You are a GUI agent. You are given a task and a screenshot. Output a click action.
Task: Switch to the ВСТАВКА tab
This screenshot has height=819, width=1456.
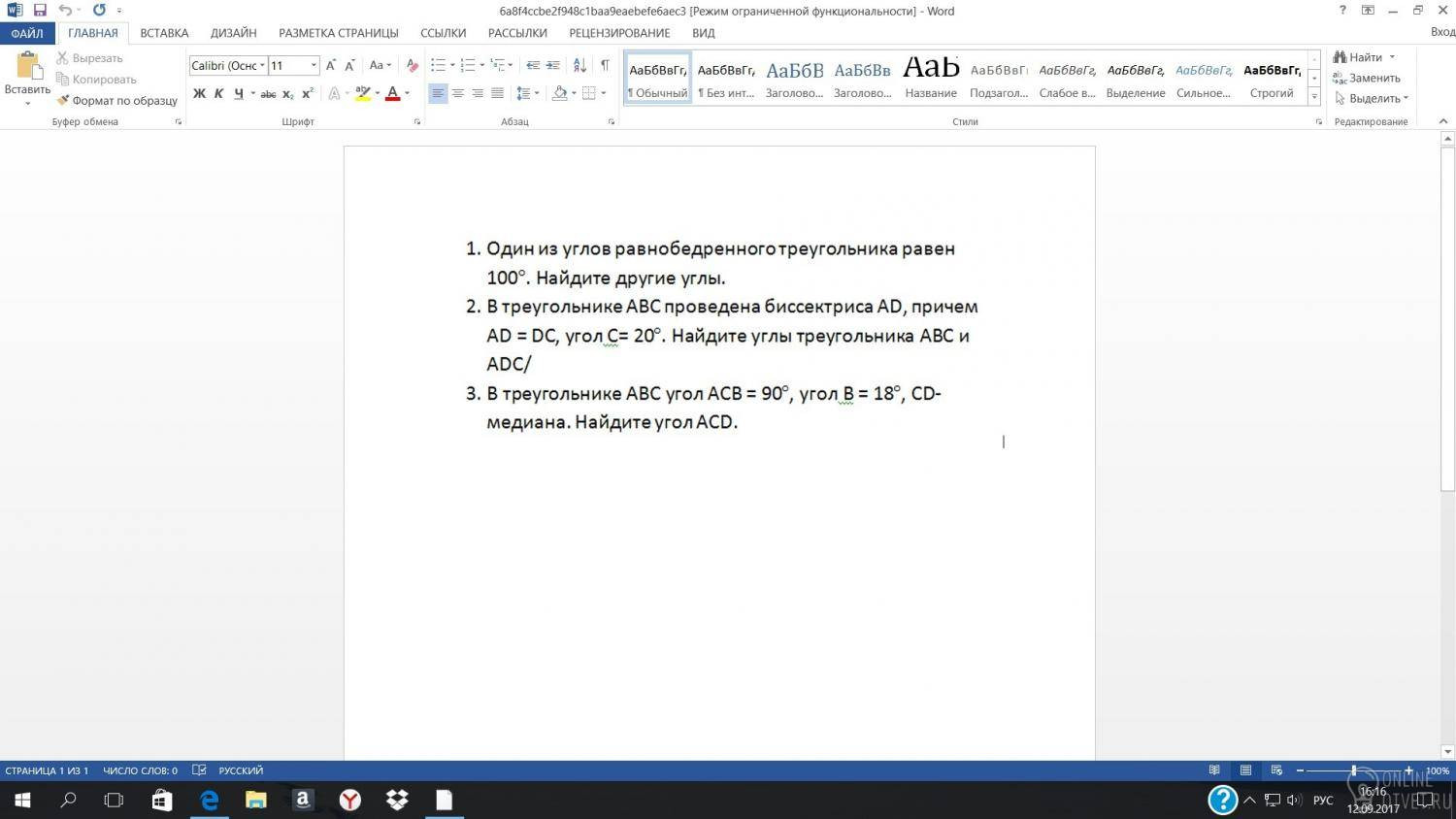(x=164, y=33)
